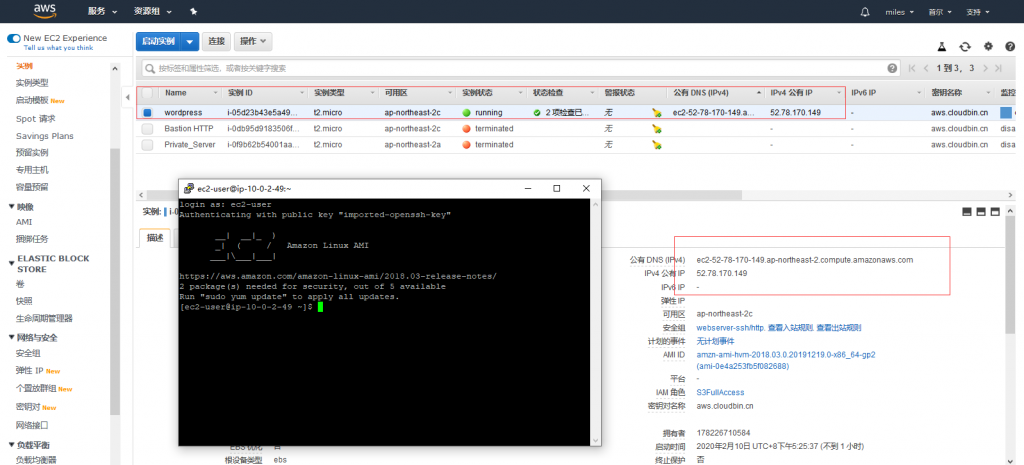1024x465 pixels.
Task: Open 实例 in the sidebar
Action: pos(24,67)
